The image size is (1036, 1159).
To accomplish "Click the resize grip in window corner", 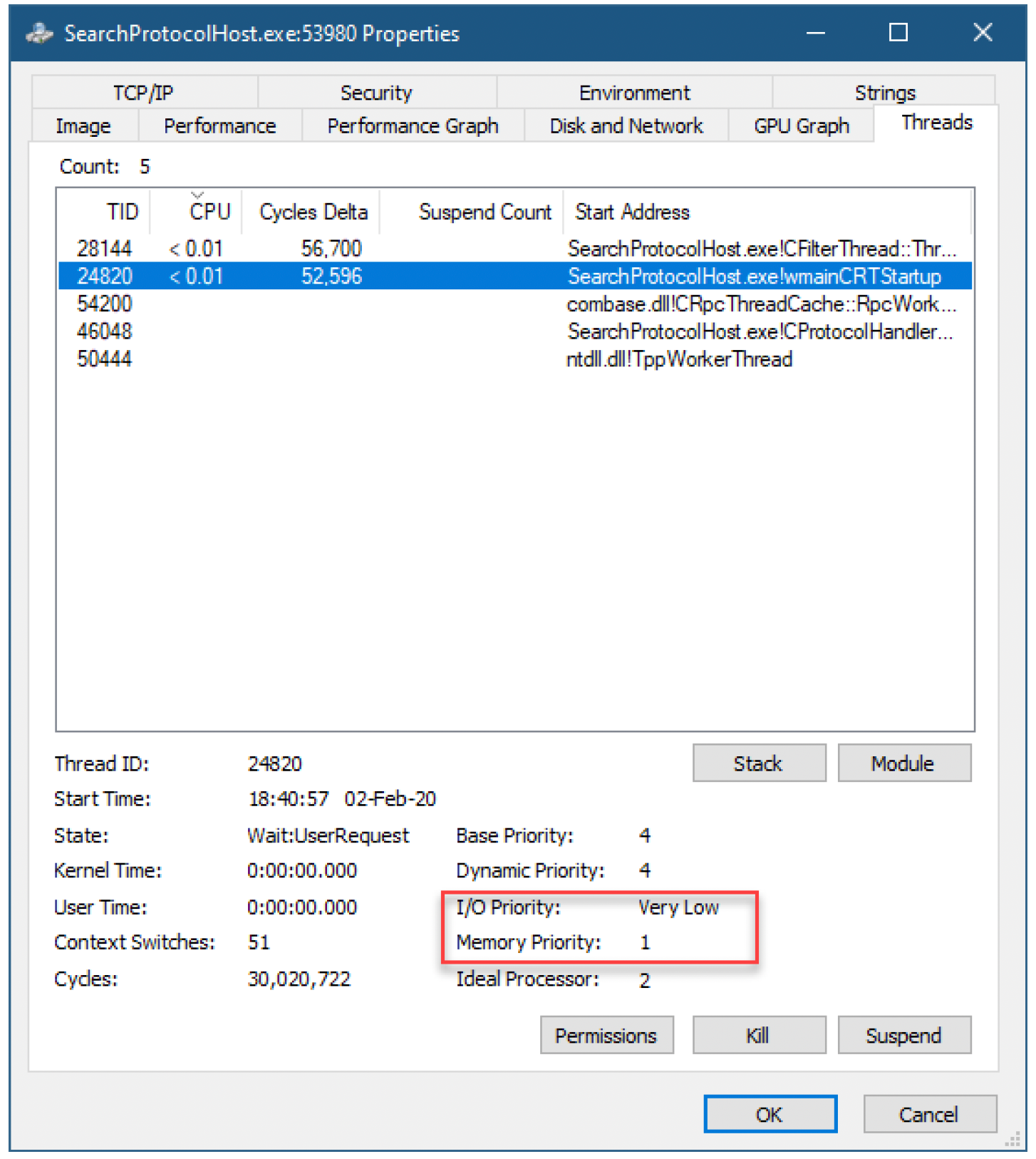I will pyautogui.click(x=1012, y=1139).
